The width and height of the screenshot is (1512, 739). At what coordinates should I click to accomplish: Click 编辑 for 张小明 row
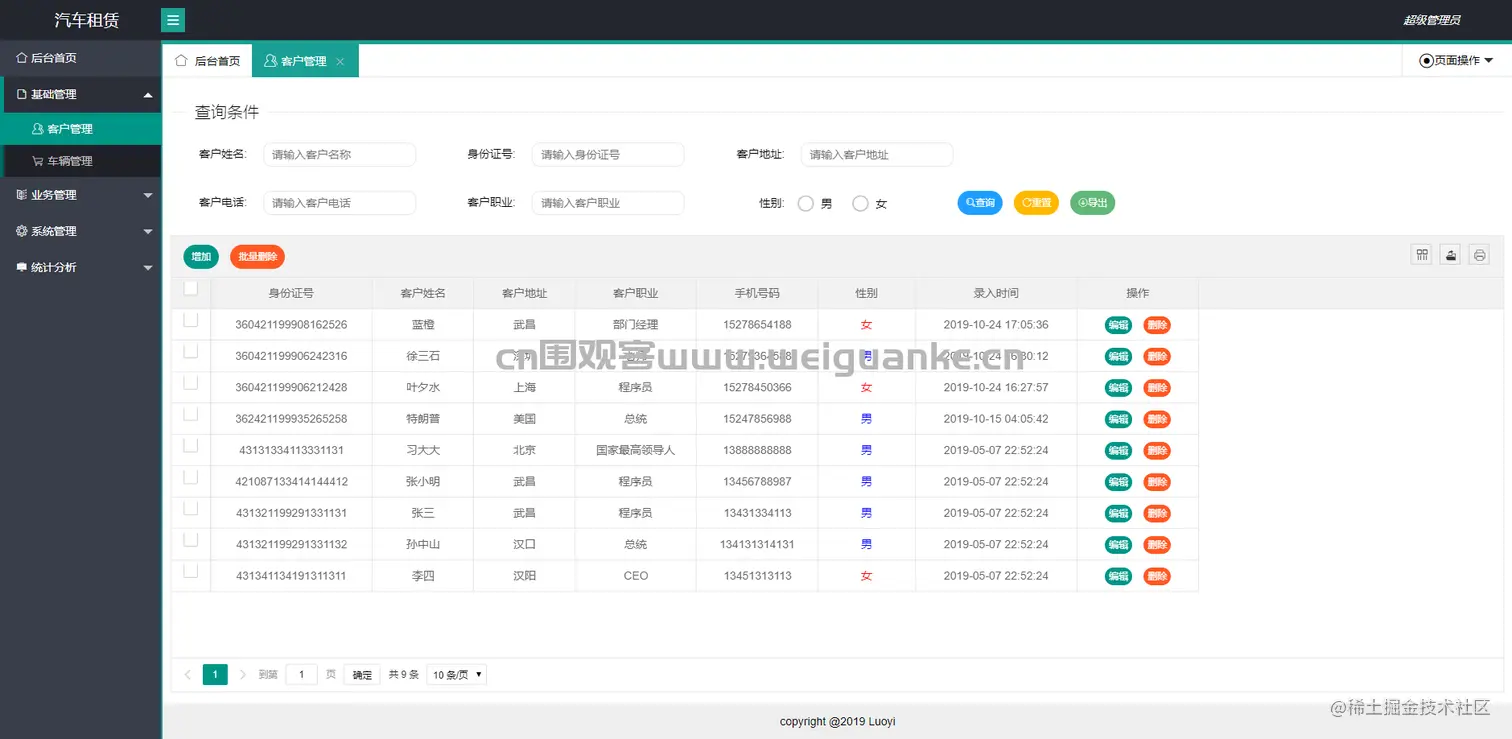[x=1118, y=482]
